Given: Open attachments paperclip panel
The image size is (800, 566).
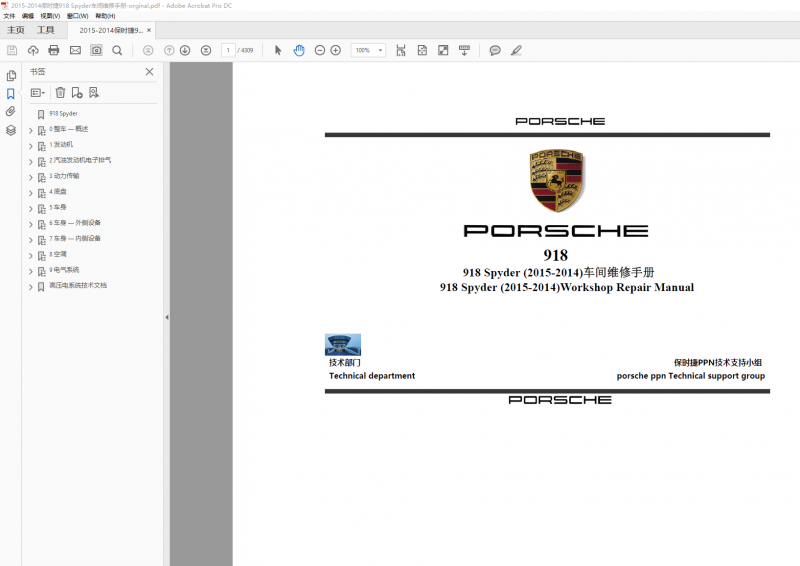Looking at the screenshot, I should 10,111.
